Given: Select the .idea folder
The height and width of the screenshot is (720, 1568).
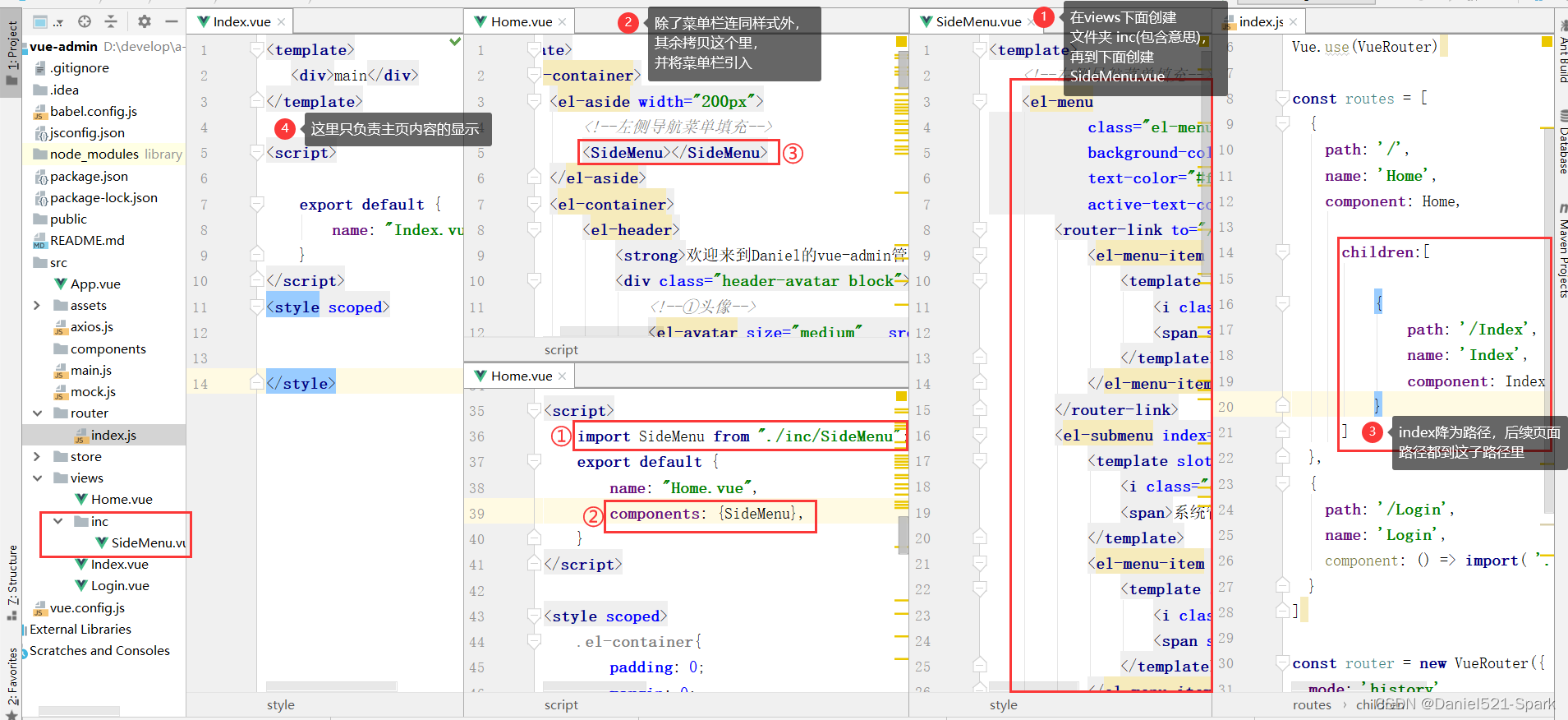Looking at the screenshot, I should pyautogui.click(x=56, y=90).
